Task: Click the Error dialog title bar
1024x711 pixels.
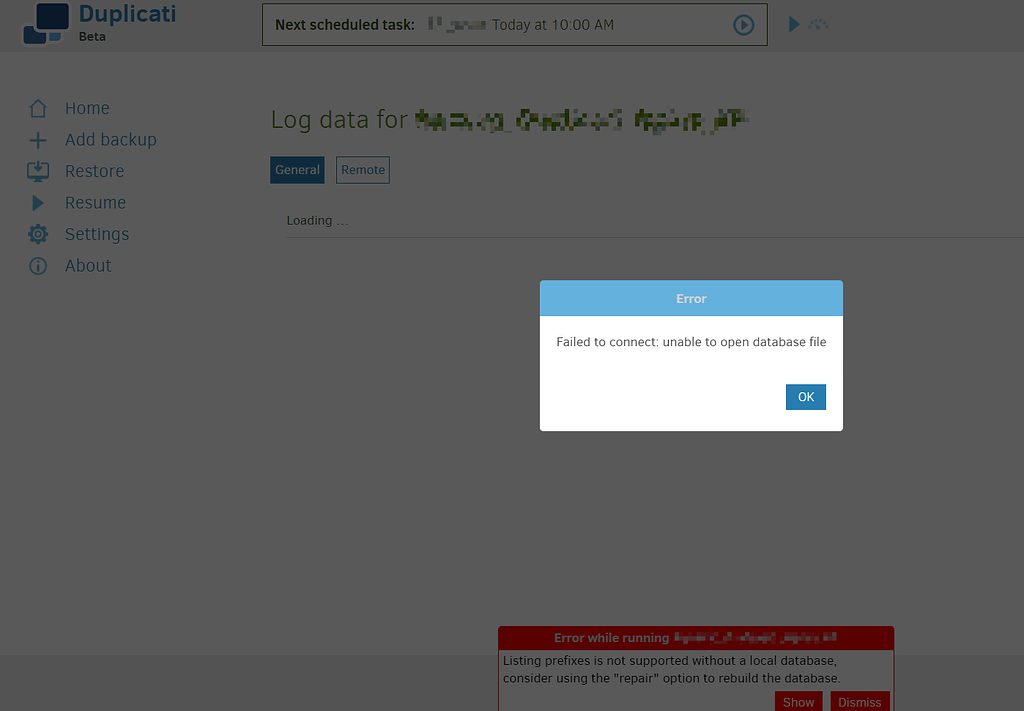Action: click(x=691, y=298)
